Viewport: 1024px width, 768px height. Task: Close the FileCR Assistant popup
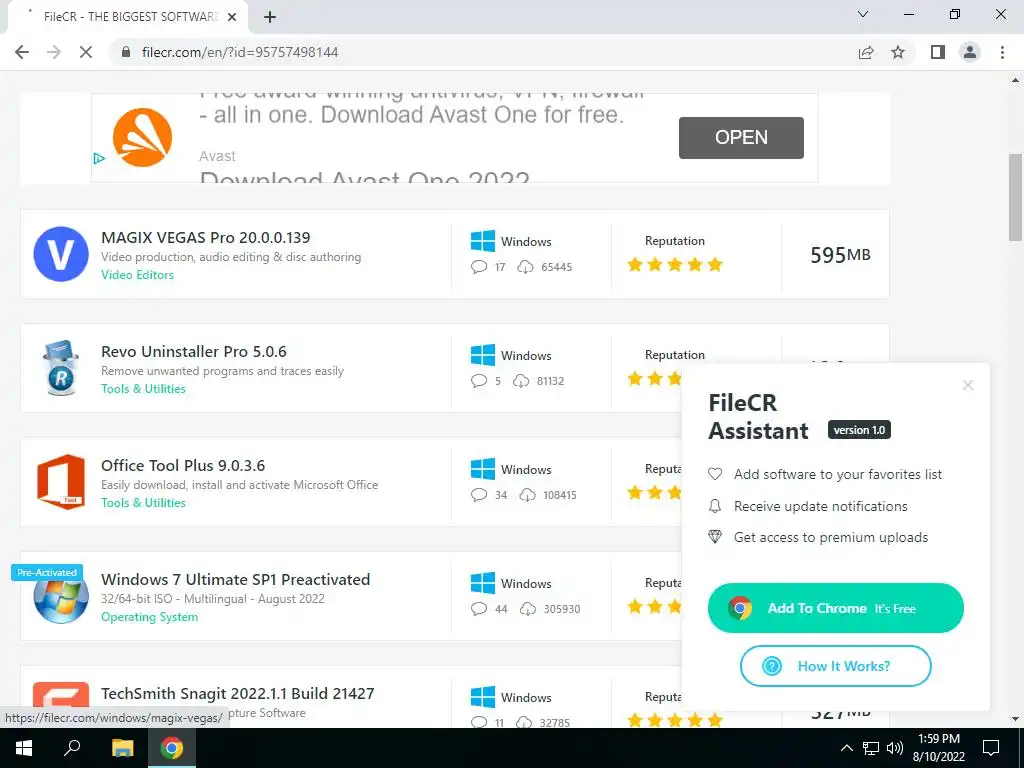(968, 385)
